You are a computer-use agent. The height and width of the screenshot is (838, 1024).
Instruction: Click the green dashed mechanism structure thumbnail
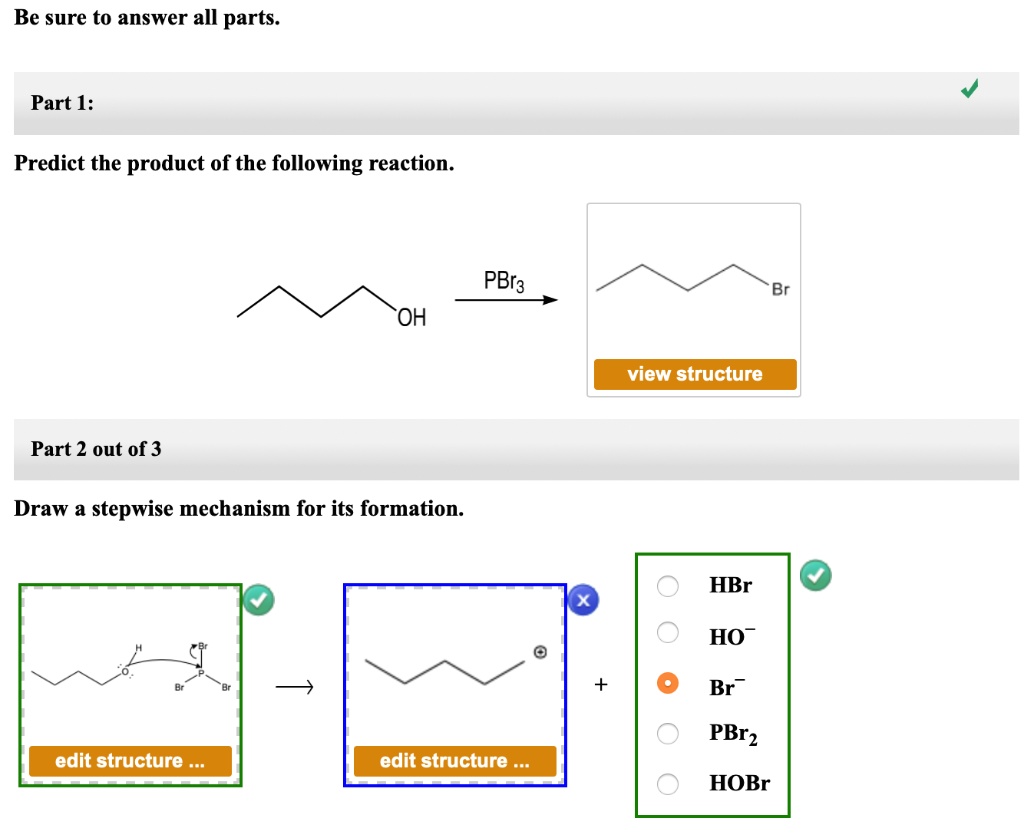coord(129,670)
